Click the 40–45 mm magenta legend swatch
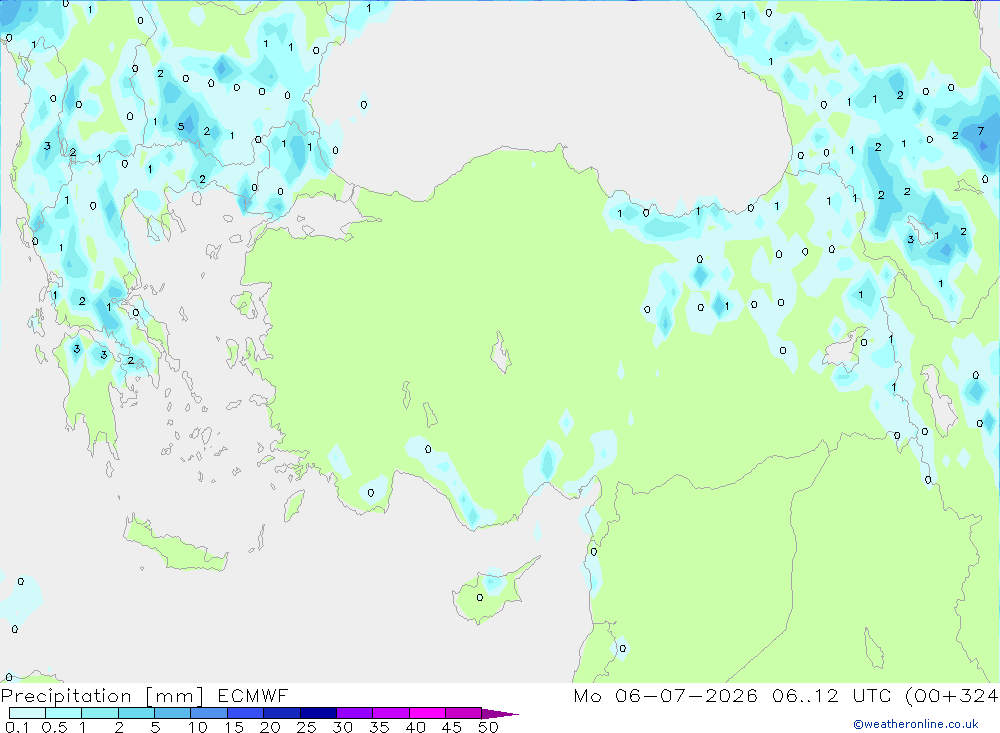This screenshot has width=1000, height=733. (427, 713)
